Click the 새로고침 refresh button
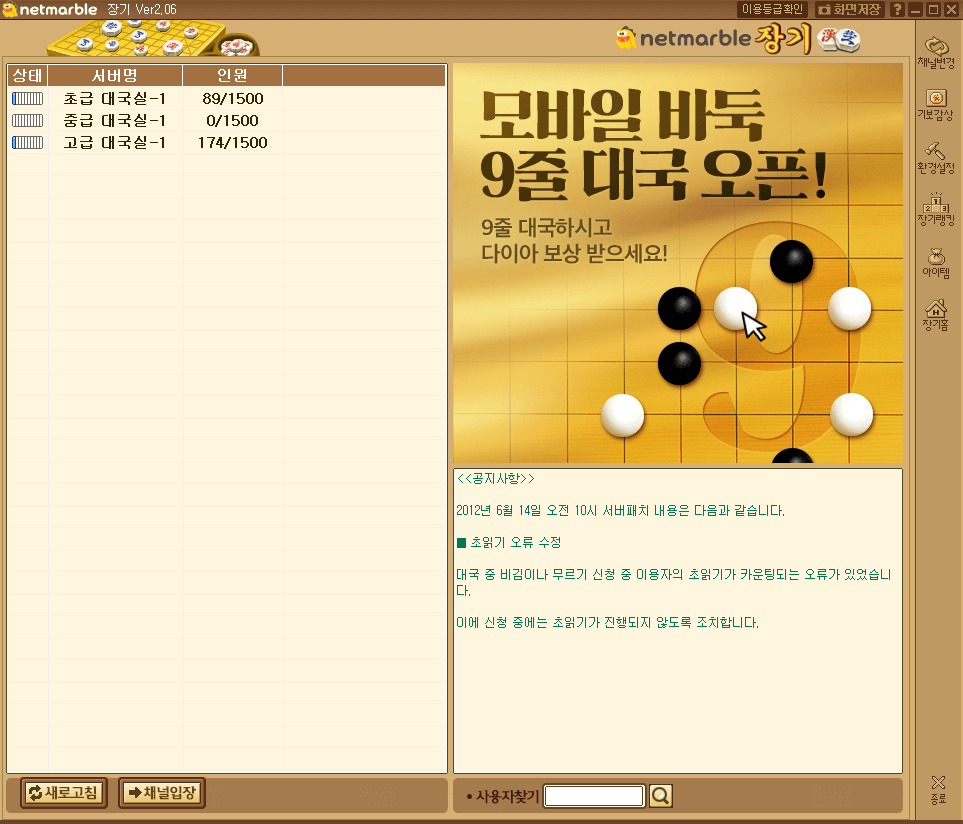 click(x=64, y=793)
